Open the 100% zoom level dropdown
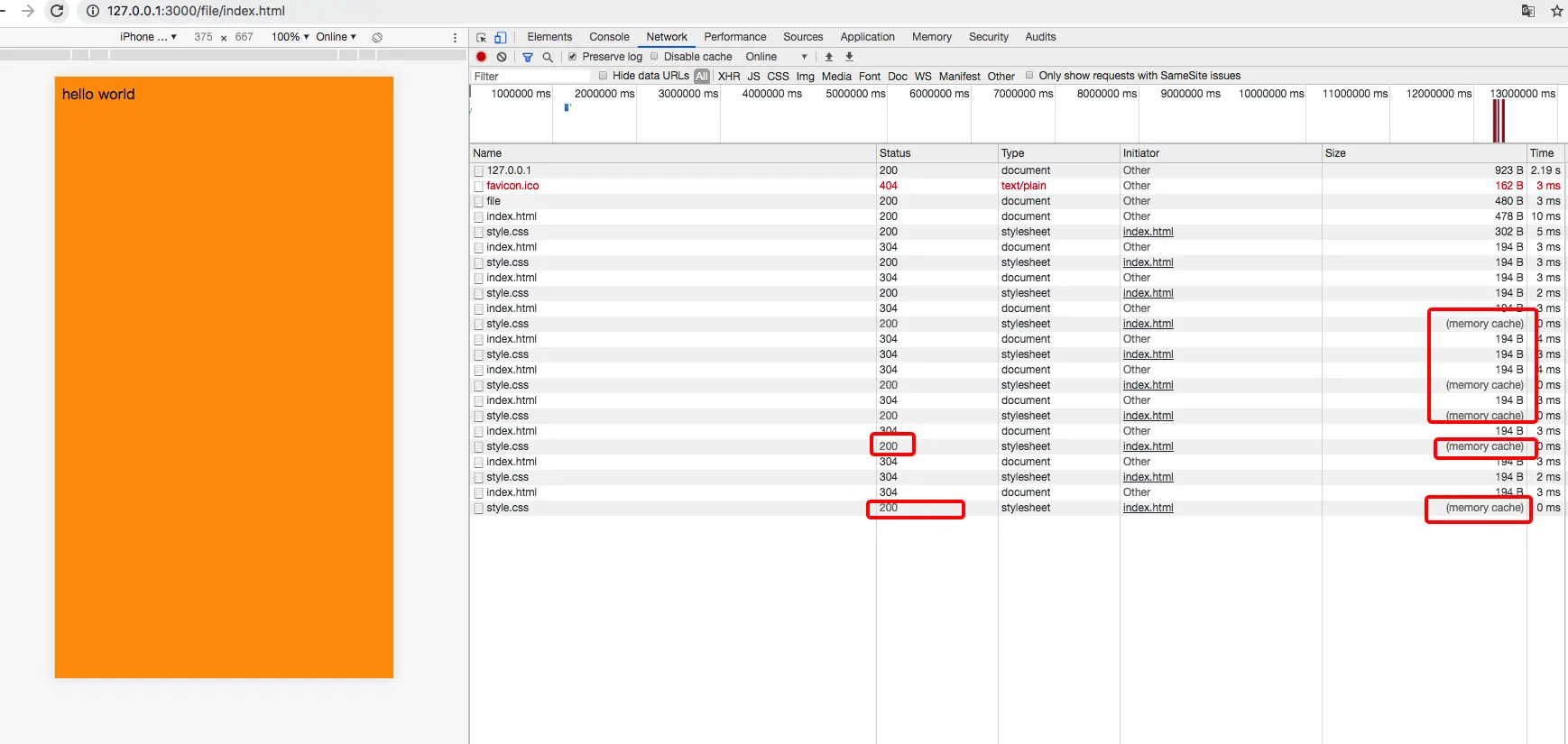 (291, 37)
